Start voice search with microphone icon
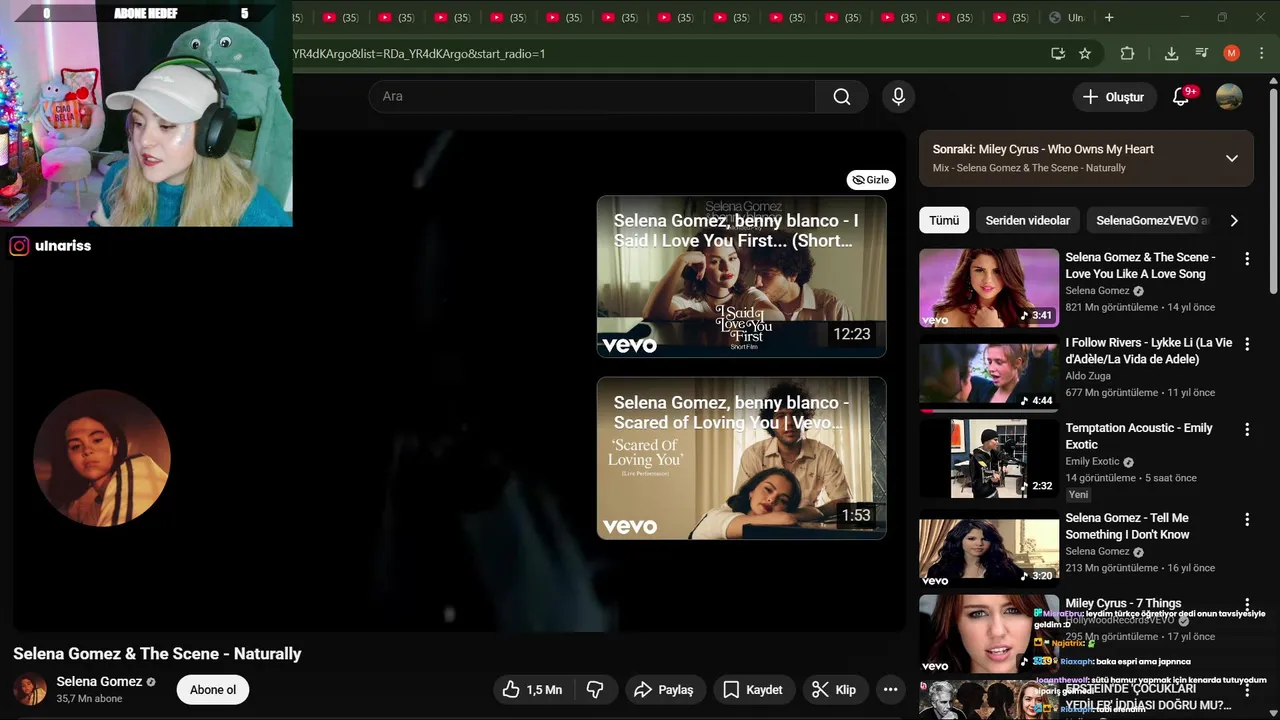The height and width of the screenshot is (720, 1280). pyautogui.click(x=898, y=96)
